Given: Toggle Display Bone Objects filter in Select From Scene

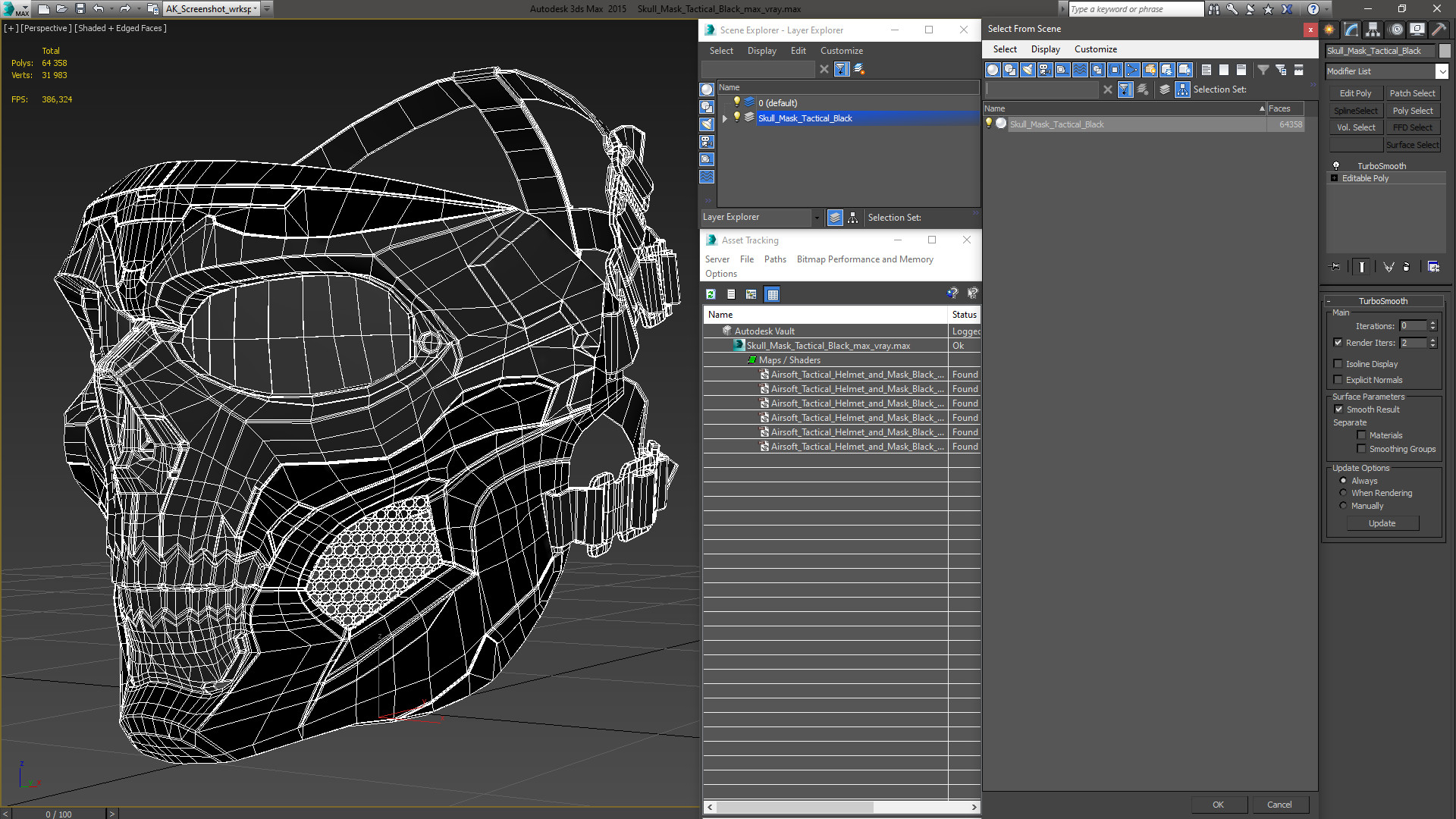Looking at the screenshot, I should coord(1132,70).
